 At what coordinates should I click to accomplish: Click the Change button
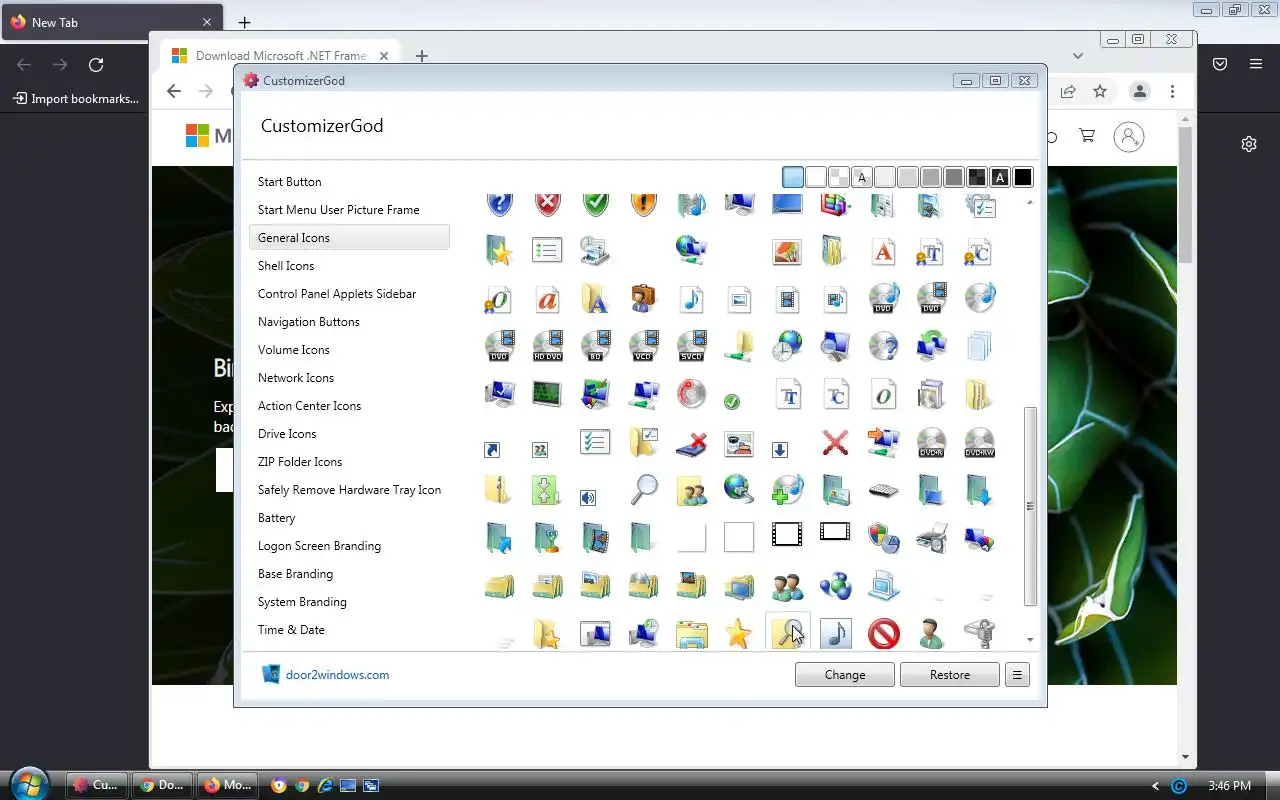pyautogui.click(x=845, y=675)
